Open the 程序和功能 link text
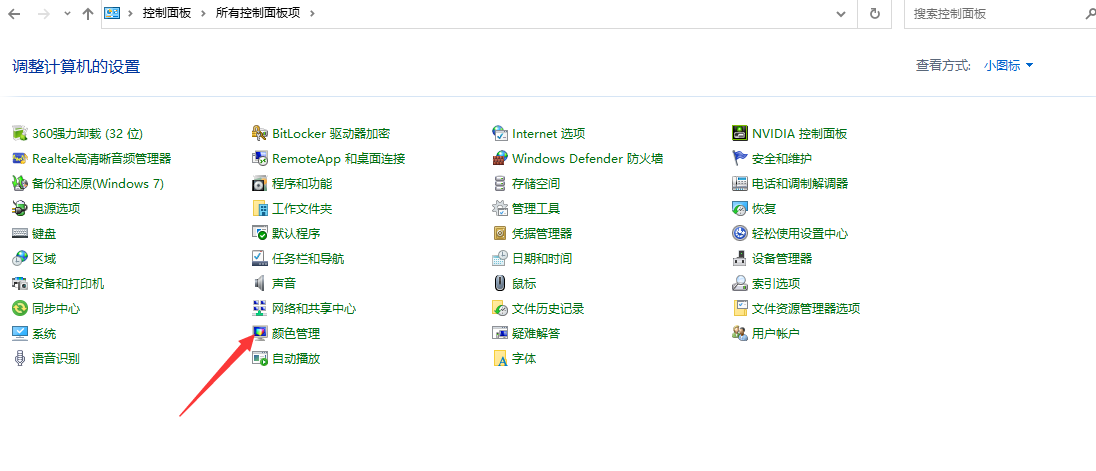 point(302,184)
